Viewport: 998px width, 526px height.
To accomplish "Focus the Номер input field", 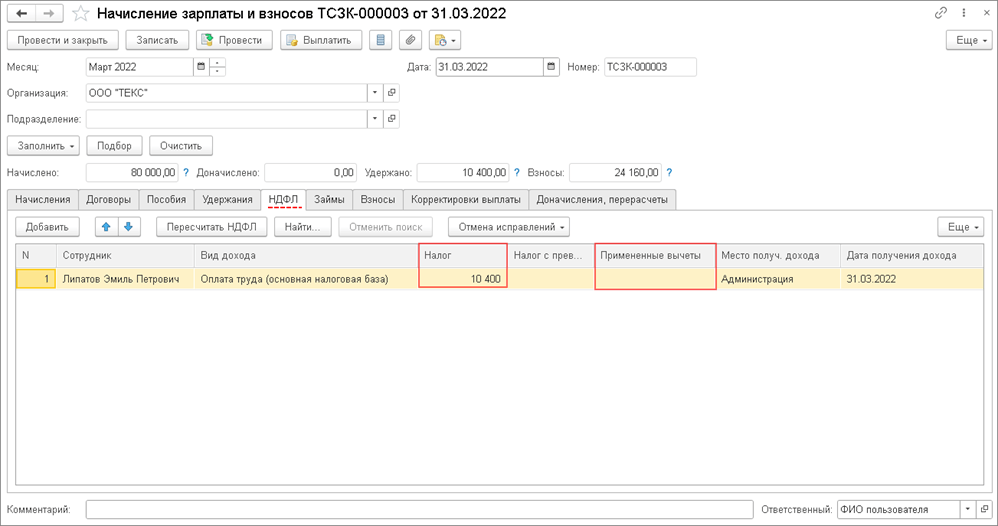I will (x=650, y=67).
